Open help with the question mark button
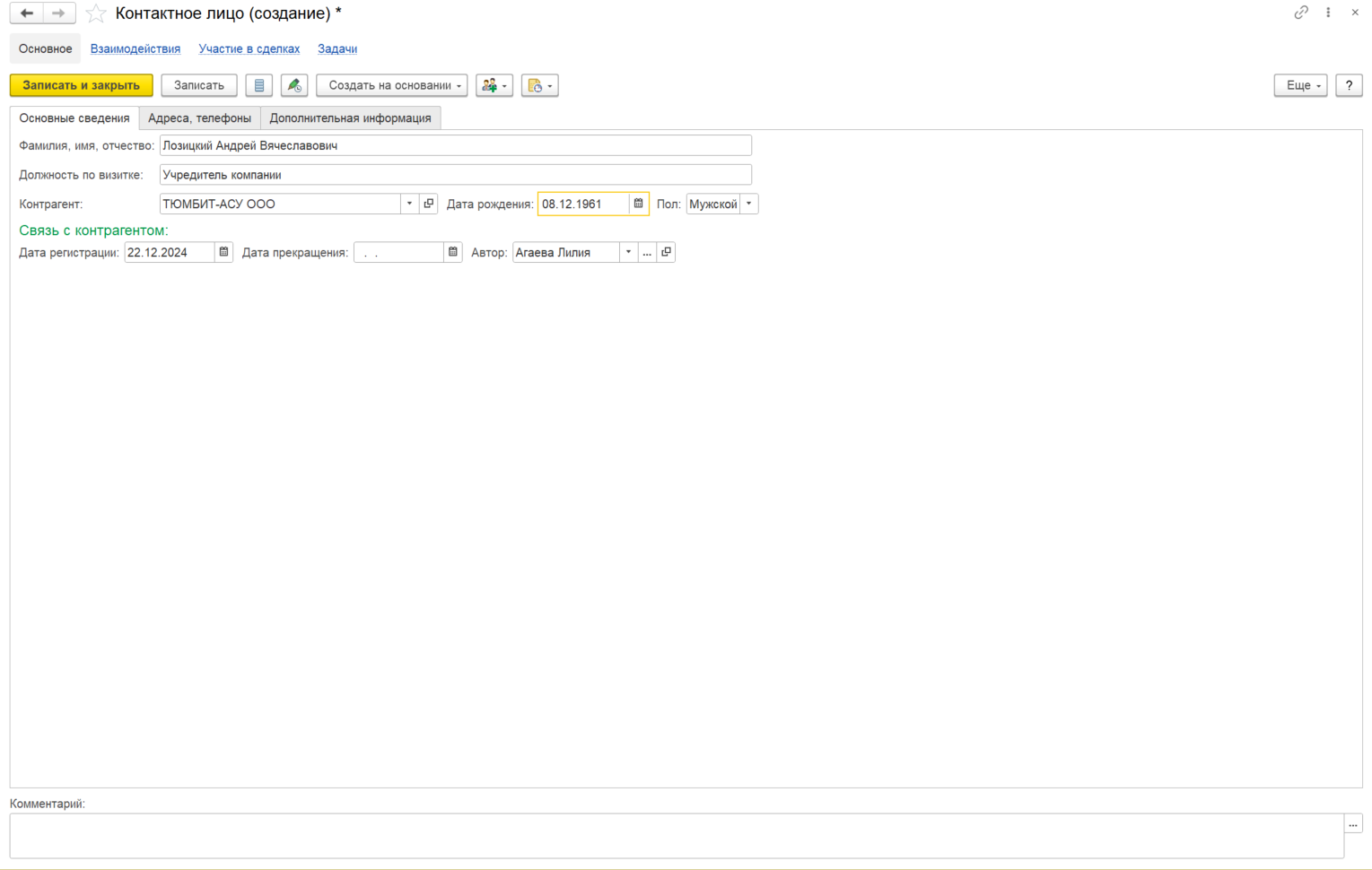Viewport: 1372px width, 870px height. coord(1349,85)
